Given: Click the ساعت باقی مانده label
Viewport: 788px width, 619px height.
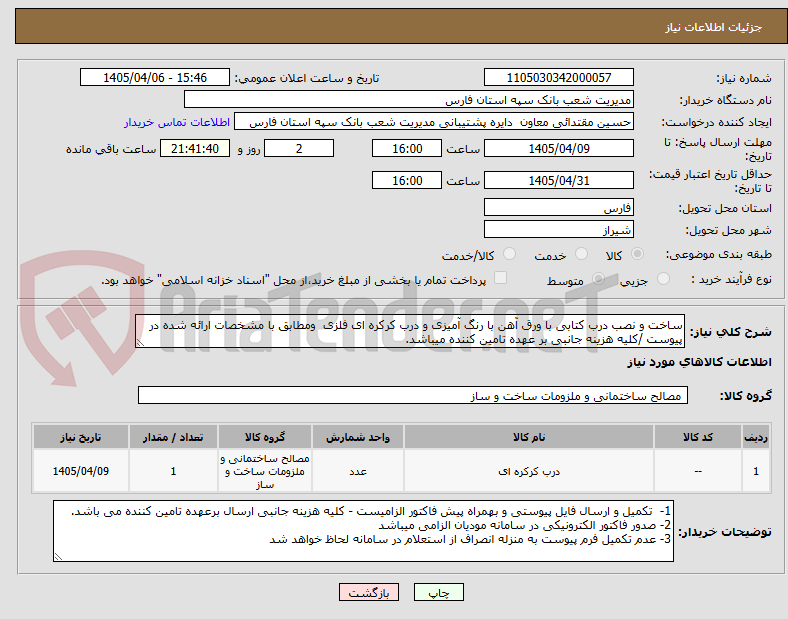Looking at the screenshot, I should point(111,149).
